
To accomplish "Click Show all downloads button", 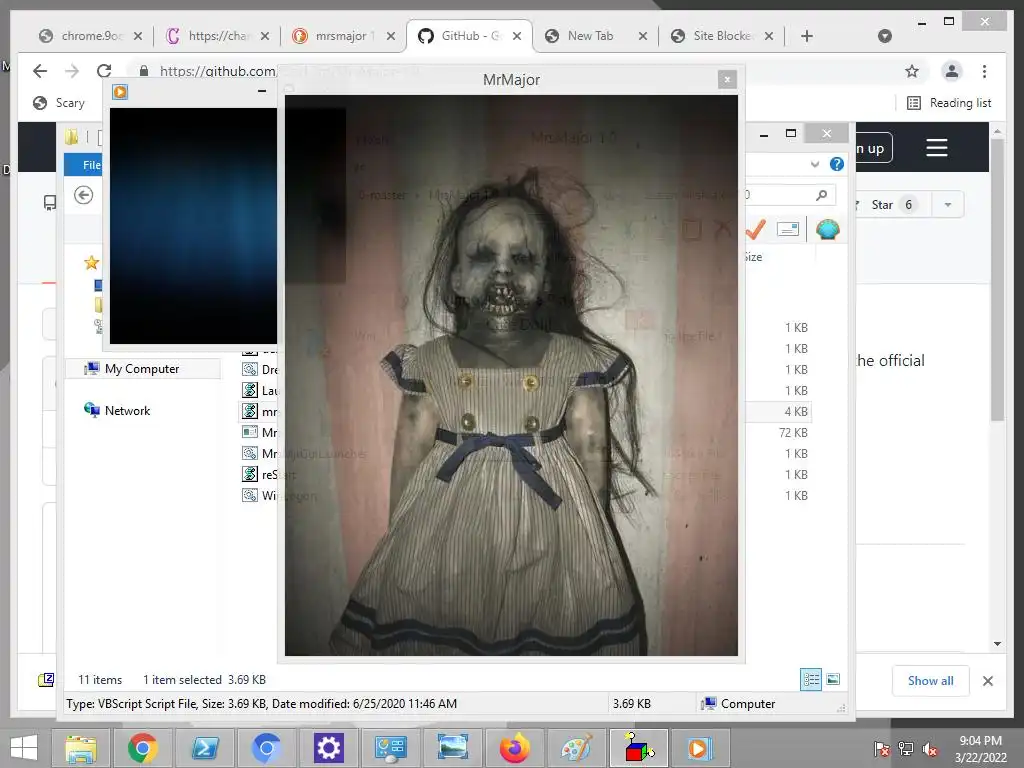I will pyautogui.click(x=931, y=680).
